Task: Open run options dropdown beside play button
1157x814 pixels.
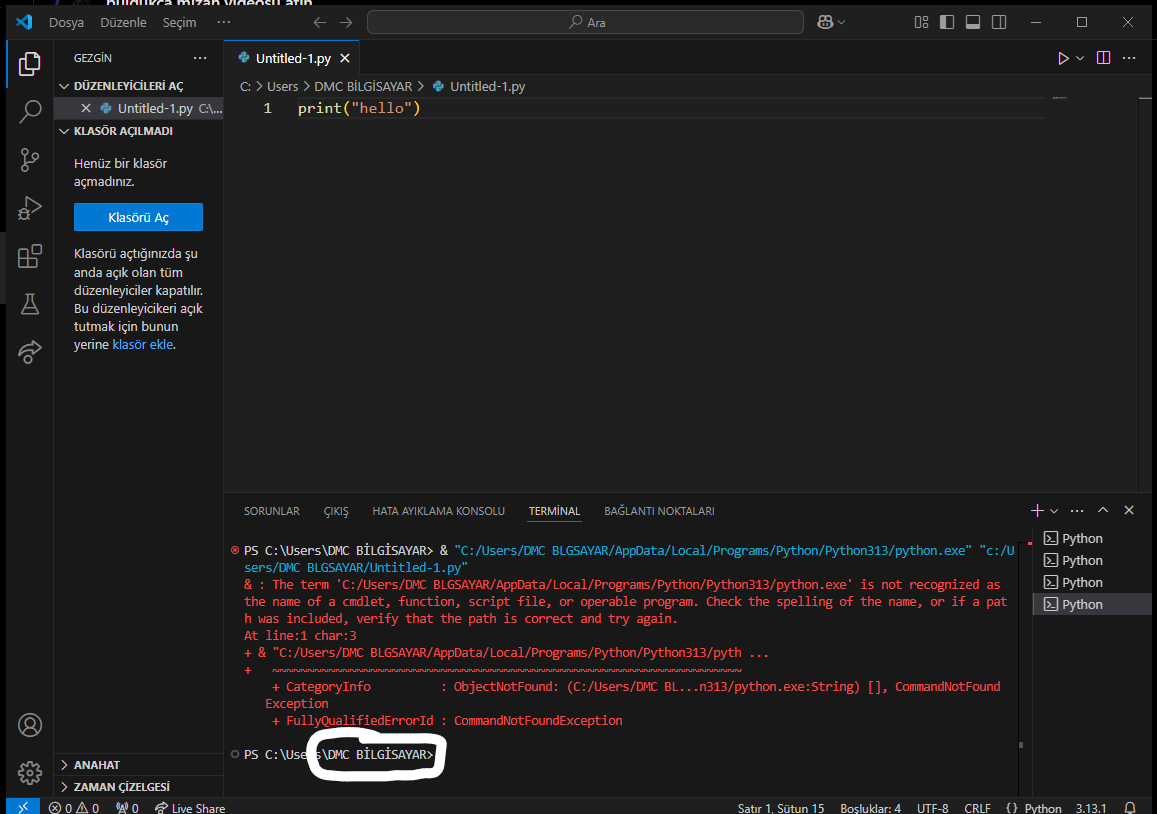Action: click(1080, 58)
